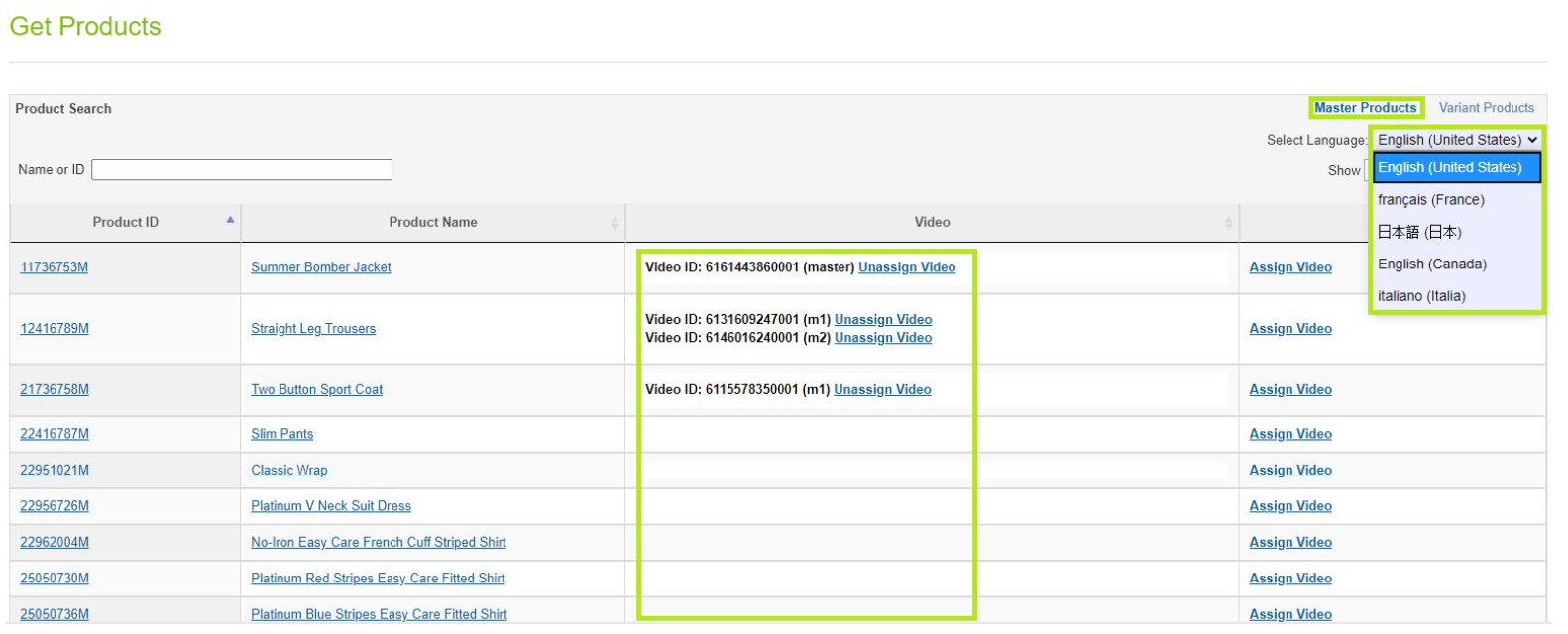Open Select Language dropdown
This screenshot has height=634, width=1568.
click(x=1456, y=140)
